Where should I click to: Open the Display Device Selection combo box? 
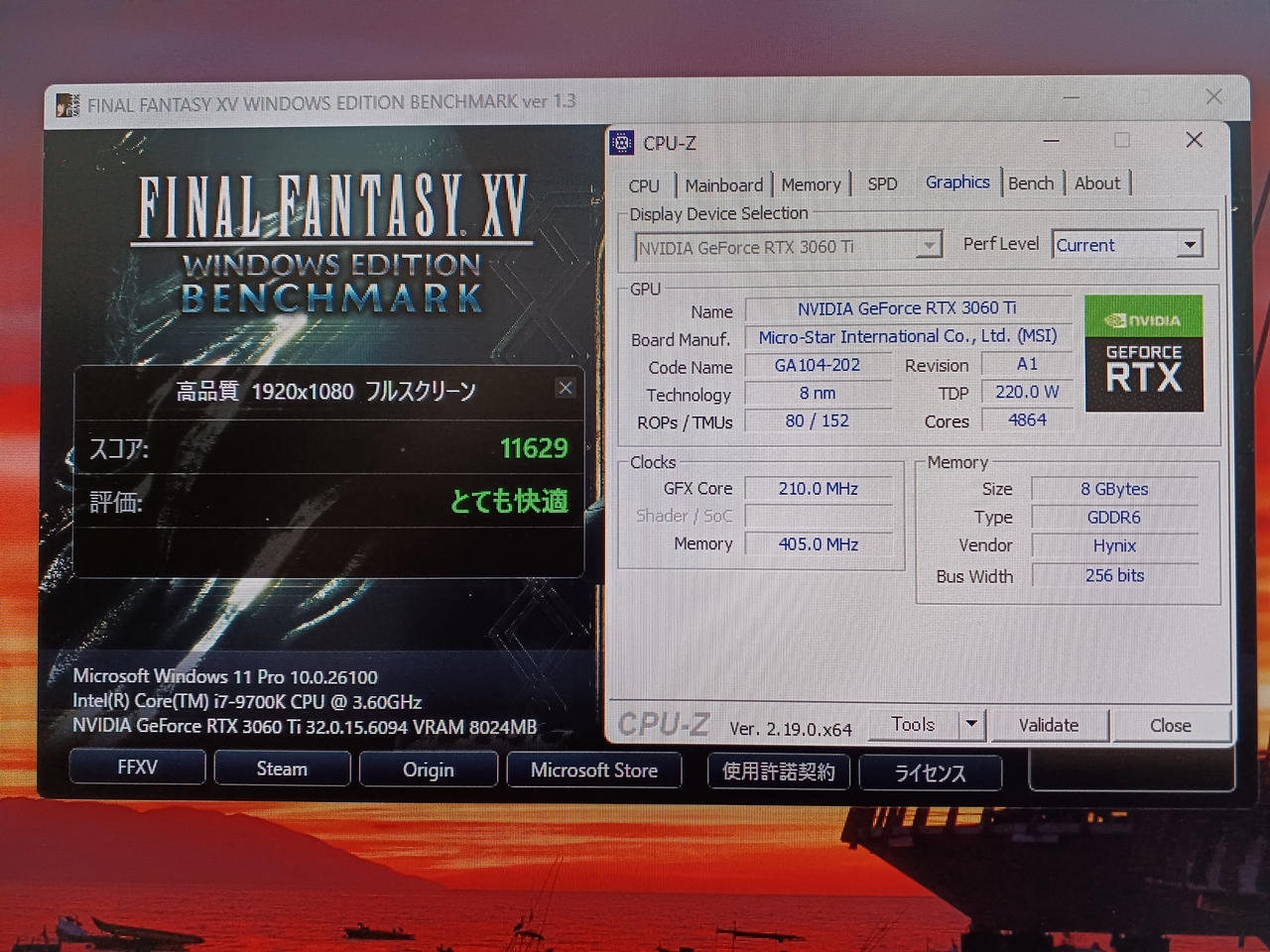coord(788,247)
